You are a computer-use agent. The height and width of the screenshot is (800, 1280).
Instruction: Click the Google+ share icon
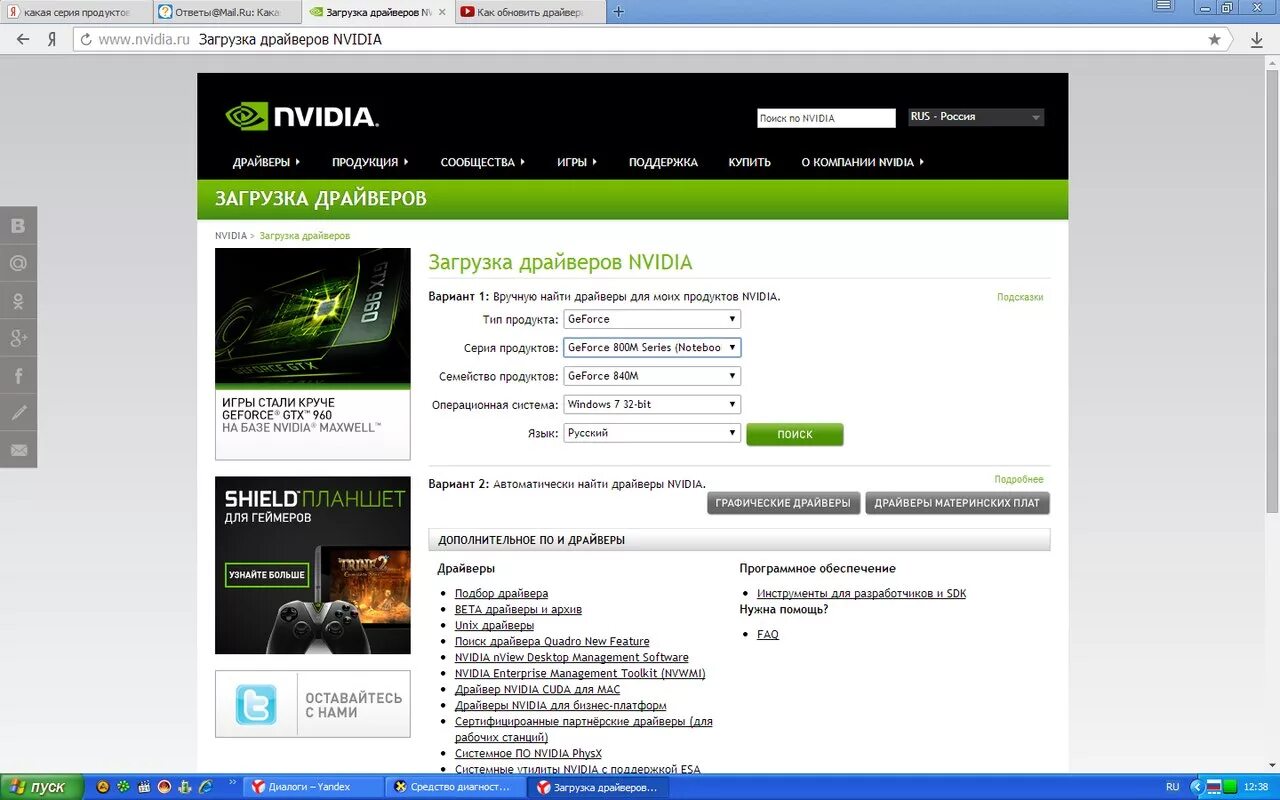(x=18, y=338)
